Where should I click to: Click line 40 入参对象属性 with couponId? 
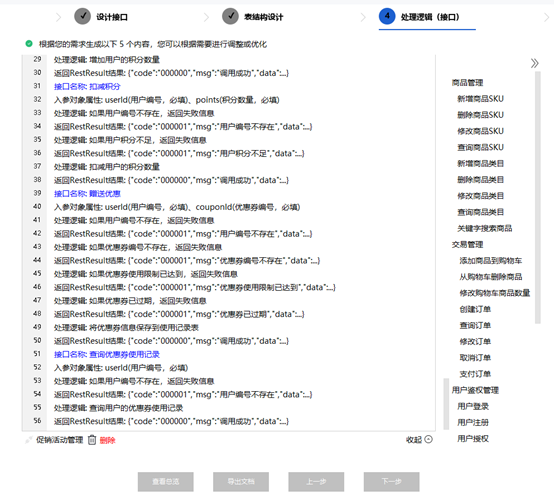[177, 207]
